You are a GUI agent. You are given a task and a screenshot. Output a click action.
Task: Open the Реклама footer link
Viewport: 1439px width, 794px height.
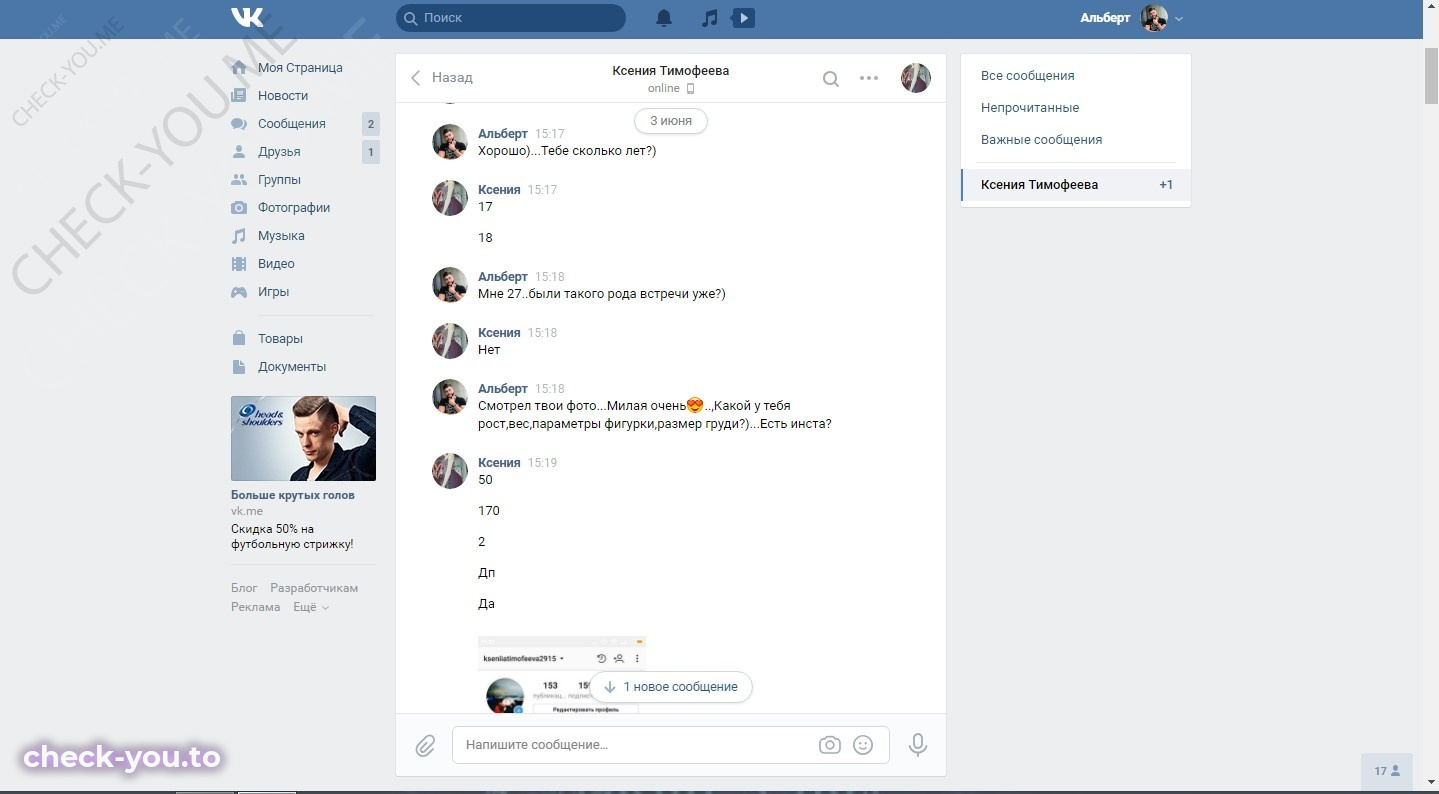(256, 607)
